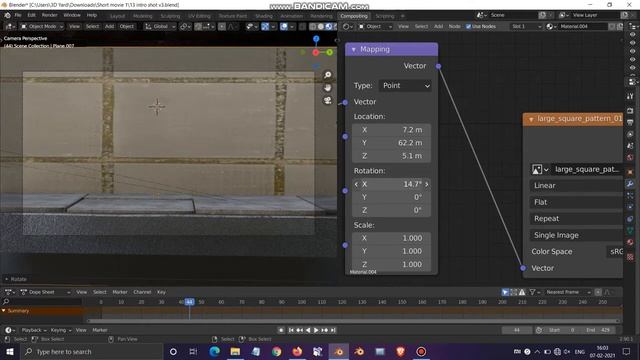The image size is (640, 360).
Task: Click Bandicam recorder taskbar icon
Action: pyautogui.click(x=421, y=351)
